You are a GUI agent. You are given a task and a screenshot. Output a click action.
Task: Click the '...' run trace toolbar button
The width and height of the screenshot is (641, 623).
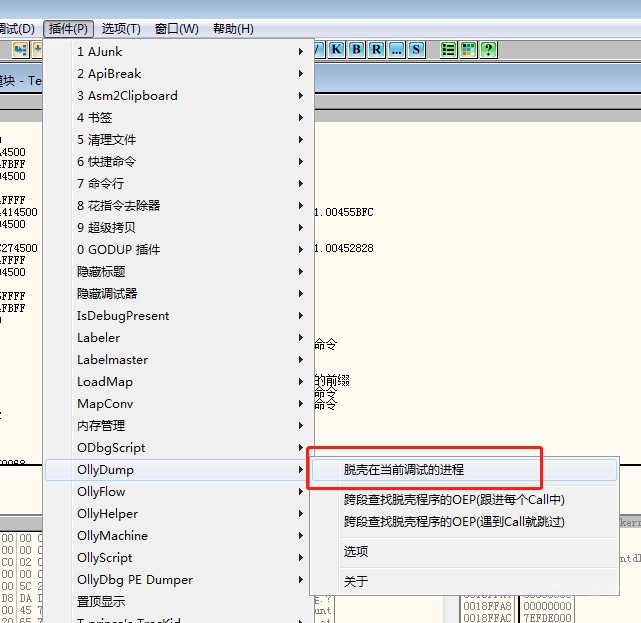[396, 49]
